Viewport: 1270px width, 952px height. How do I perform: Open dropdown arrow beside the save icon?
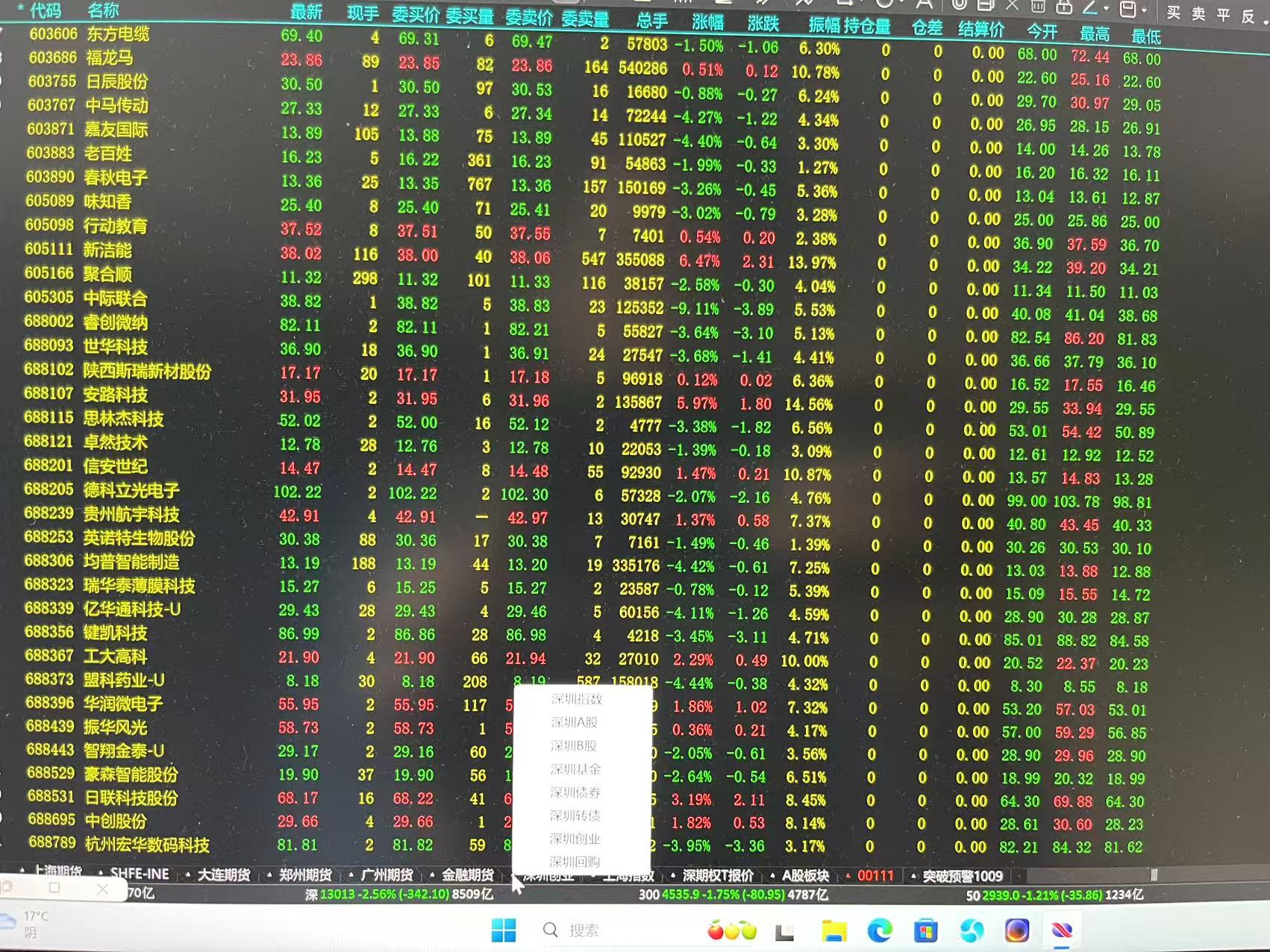tap(1143, 10)
